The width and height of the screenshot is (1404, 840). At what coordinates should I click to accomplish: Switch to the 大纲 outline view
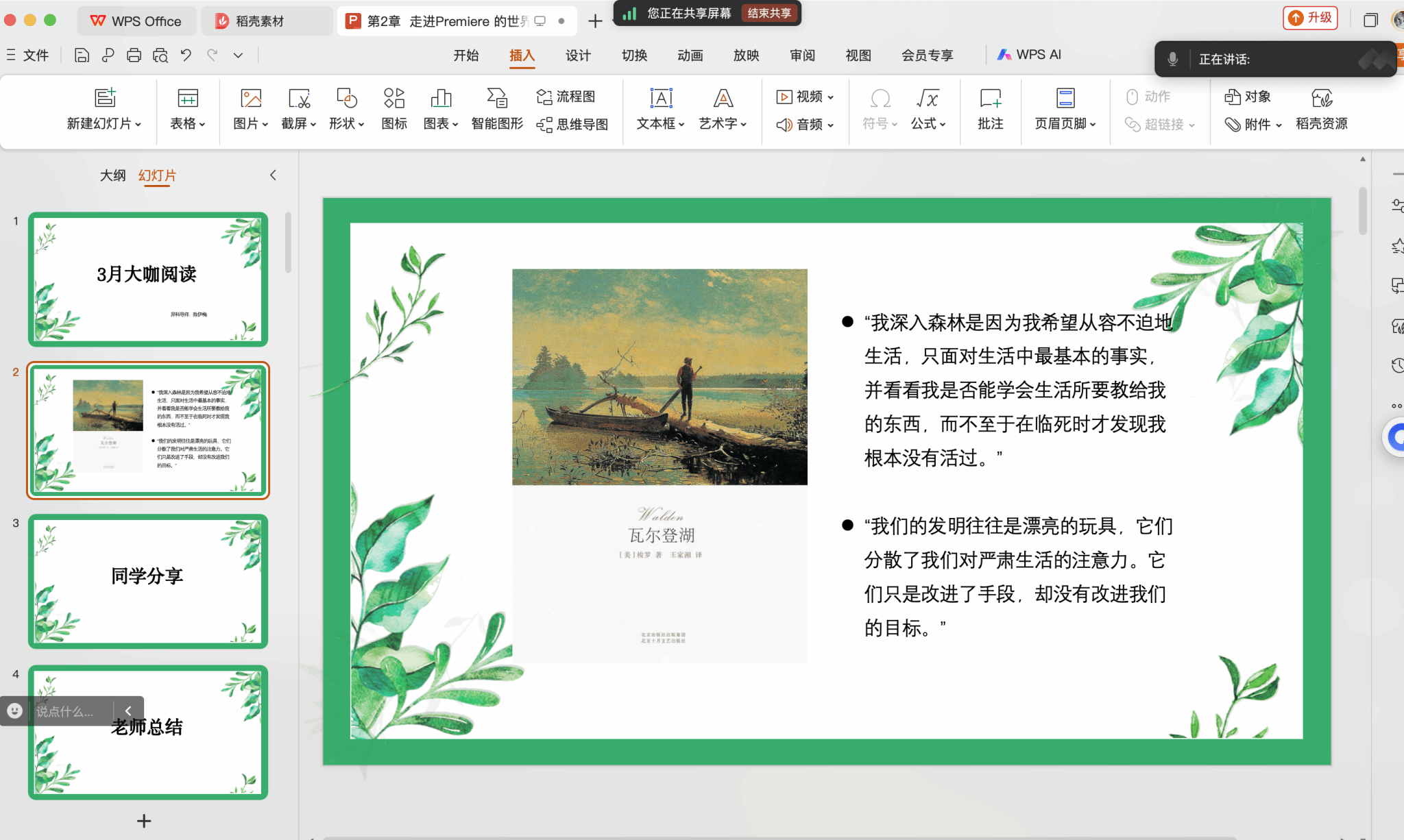(113, 175)
